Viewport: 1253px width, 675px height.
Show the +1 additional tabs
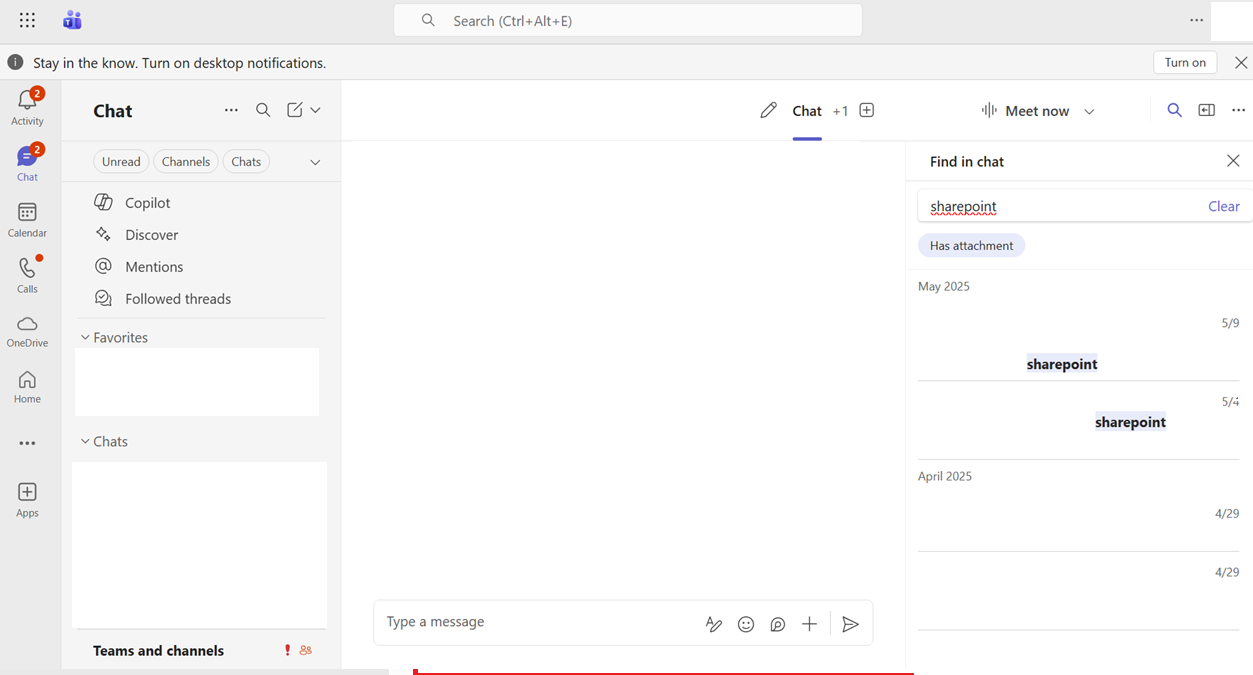(840, 111)
